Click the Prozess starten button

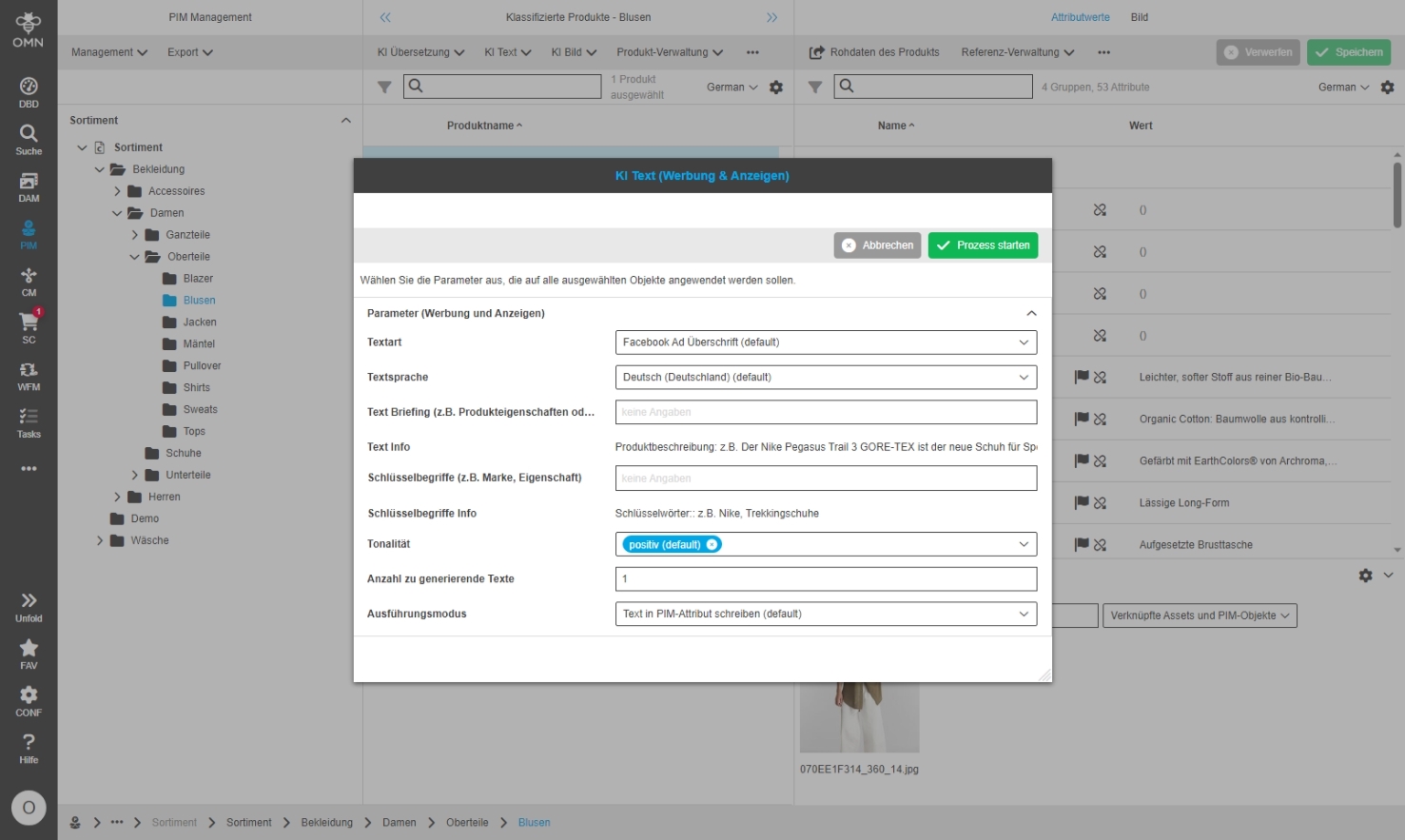(984, 245)
